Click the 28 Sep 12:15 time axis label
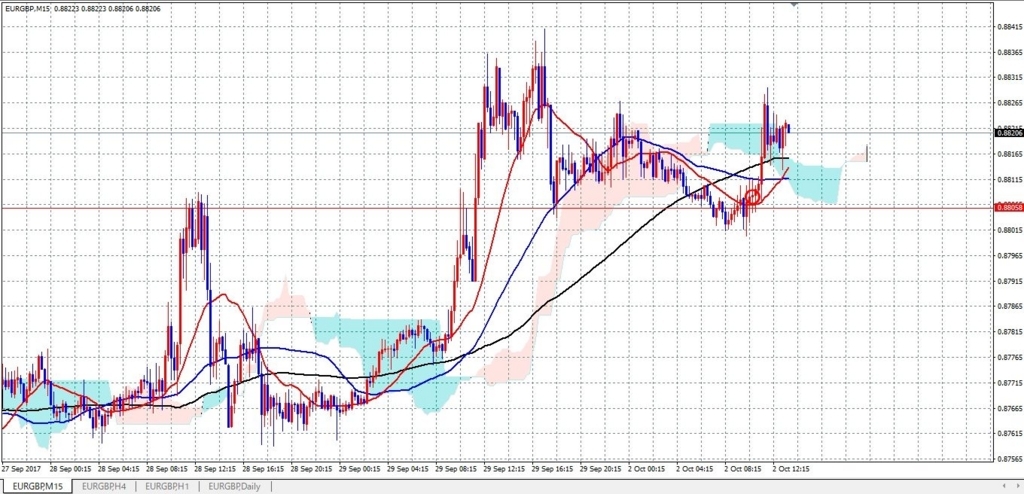Screen dimensions: 1024x494 pos(215,469)
